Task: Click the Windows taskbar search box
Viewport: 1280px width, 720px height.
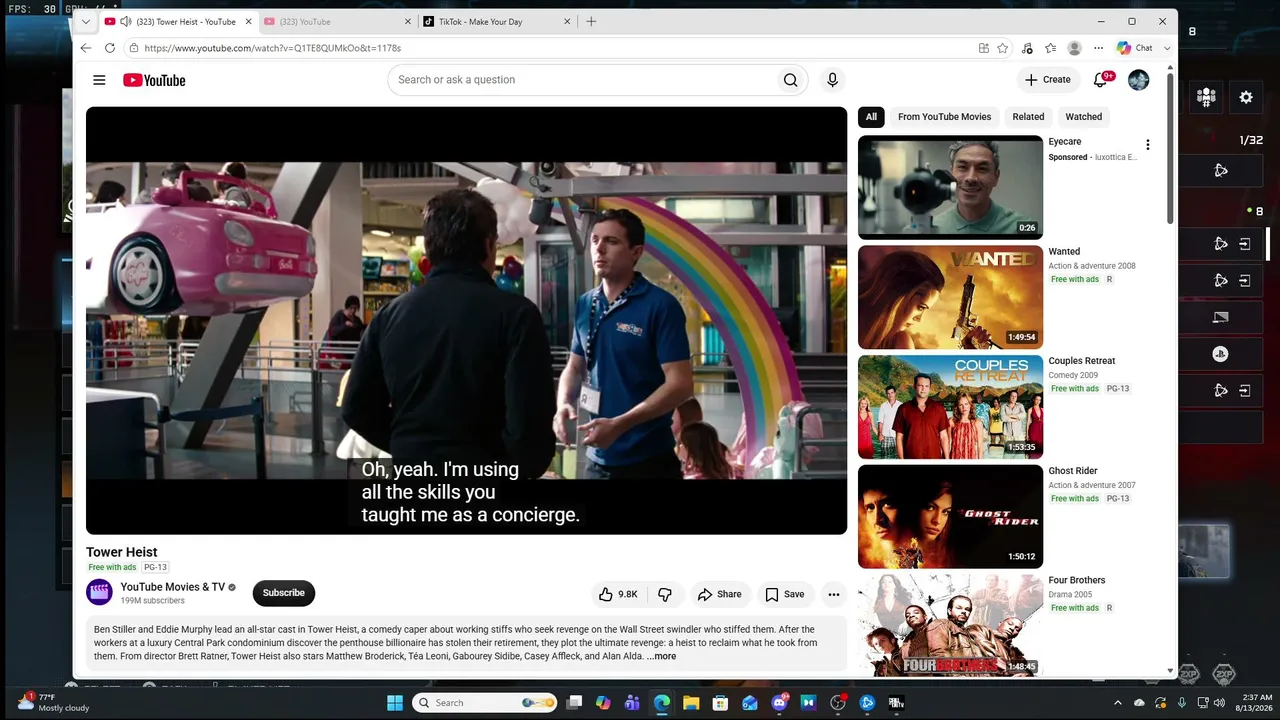Action: [485, 703]
